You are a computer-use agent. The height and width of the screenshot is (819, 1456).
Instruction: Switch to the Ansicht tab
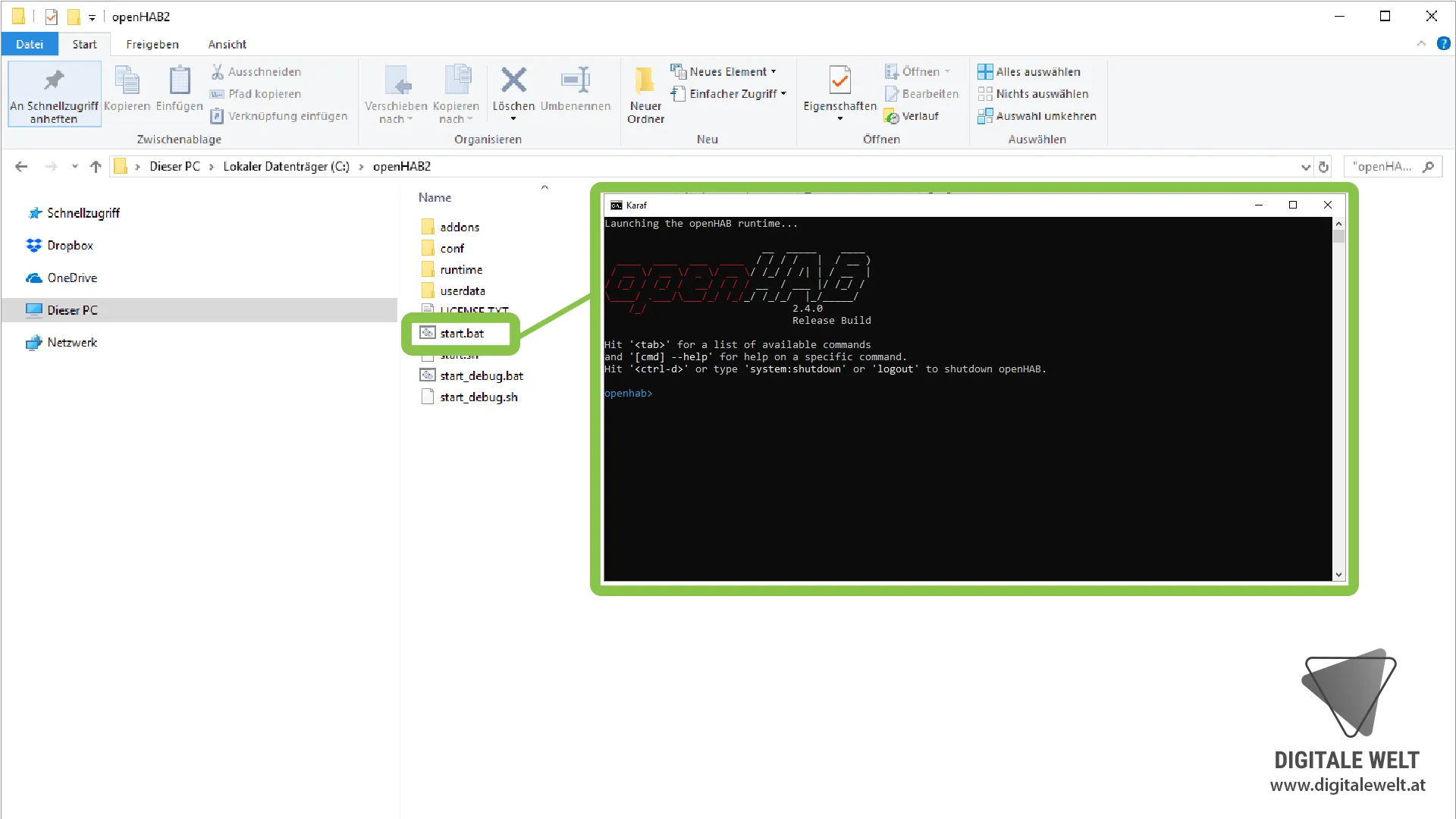[227, 44]
